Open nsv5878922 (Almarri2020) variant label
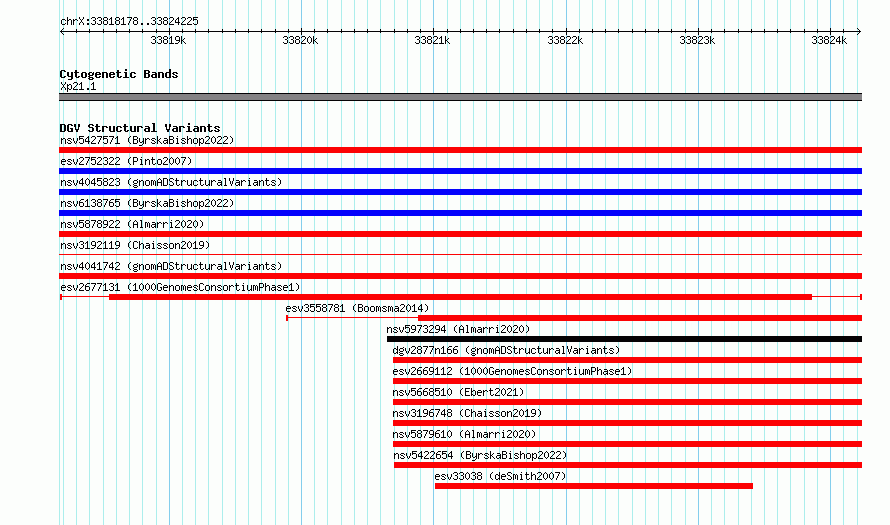The width and height of the screenshot is (890, 525). click(x=132, y=224)
